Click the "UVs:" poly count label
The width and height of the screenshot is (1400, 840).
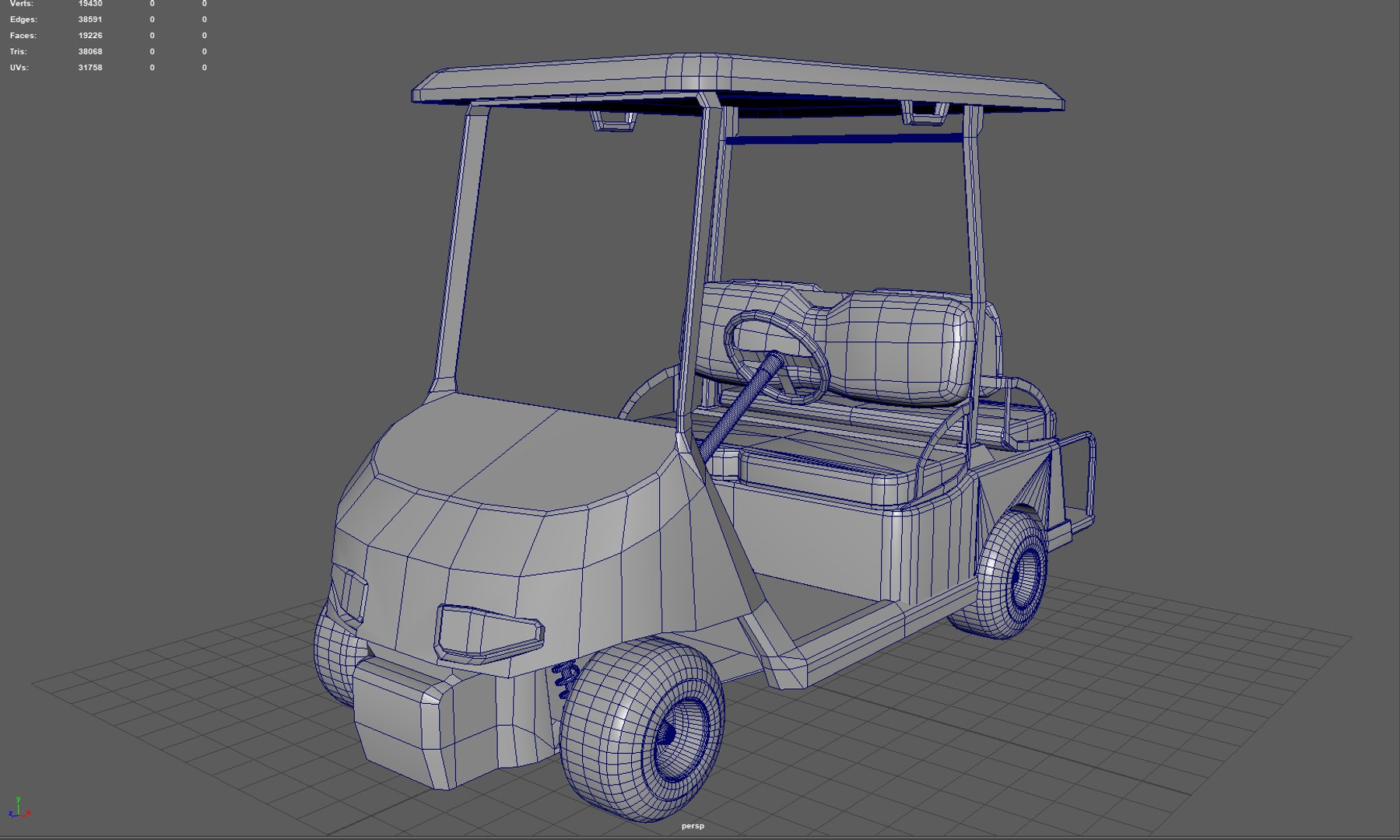[19, 68]
